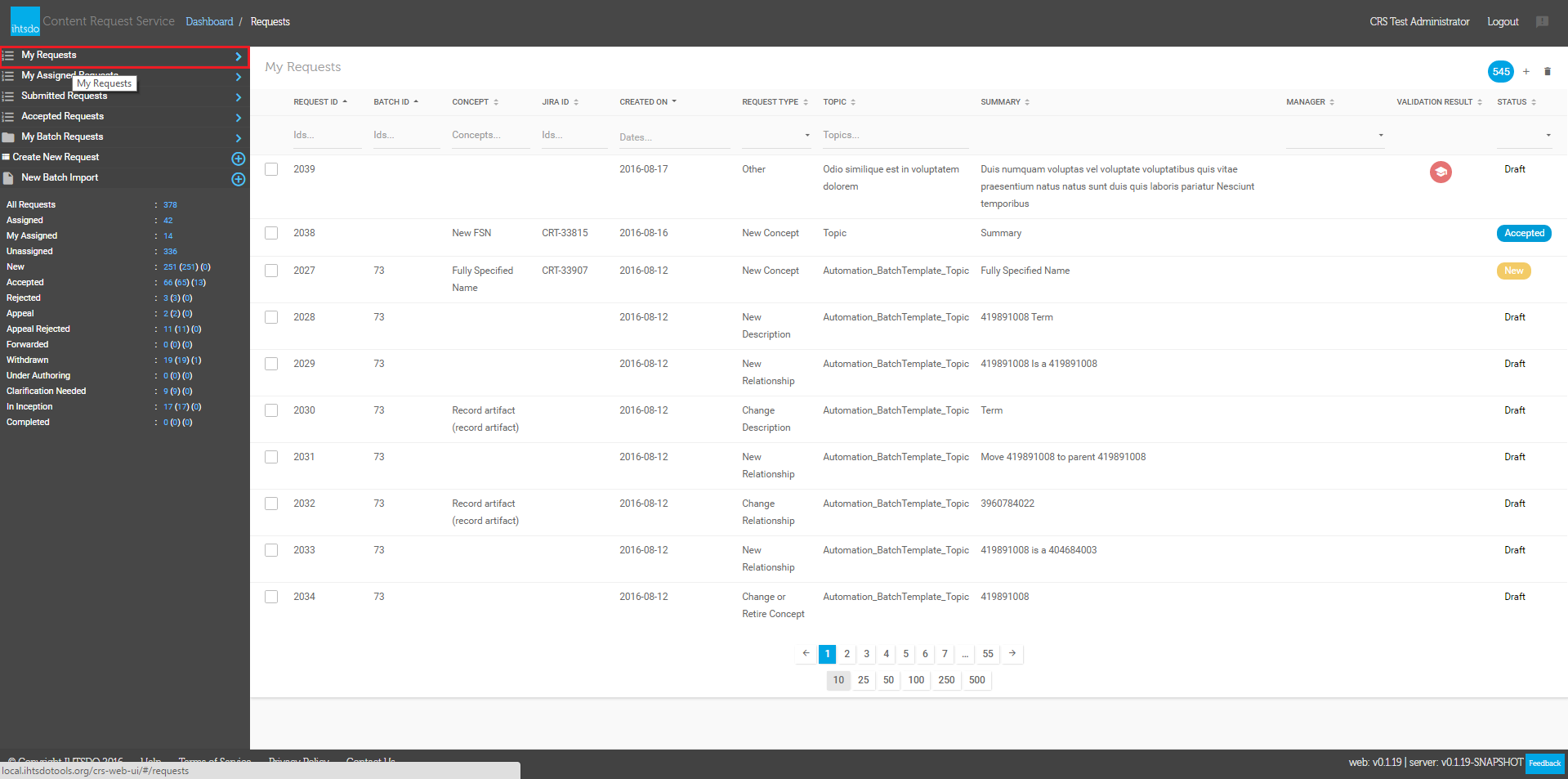This screenshot has width=1568, height=779.
Task: Click the red validation result icon for request 2039
Action: (x=1440, y=172)
